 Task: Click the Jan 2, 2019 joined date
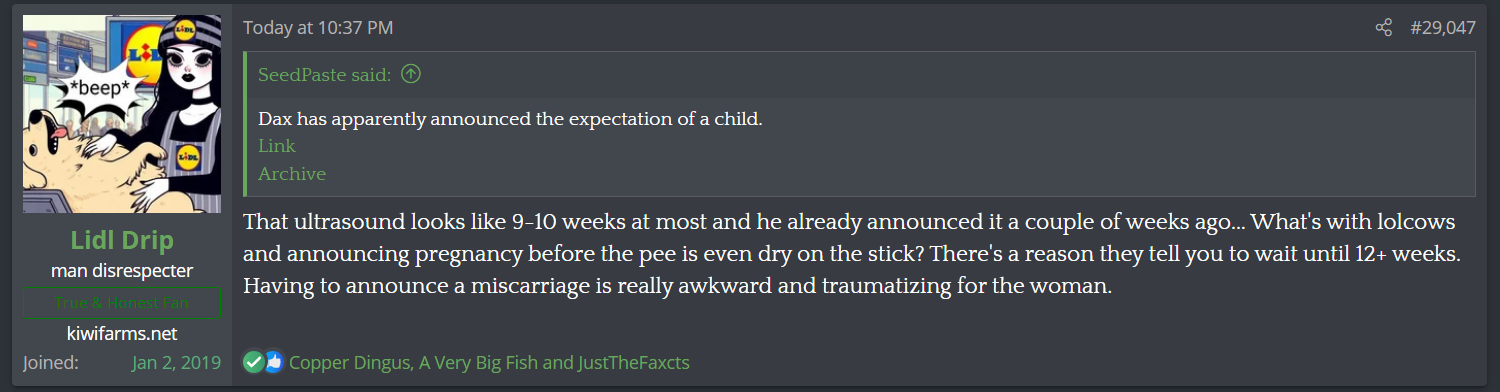(x=176, y=362)
